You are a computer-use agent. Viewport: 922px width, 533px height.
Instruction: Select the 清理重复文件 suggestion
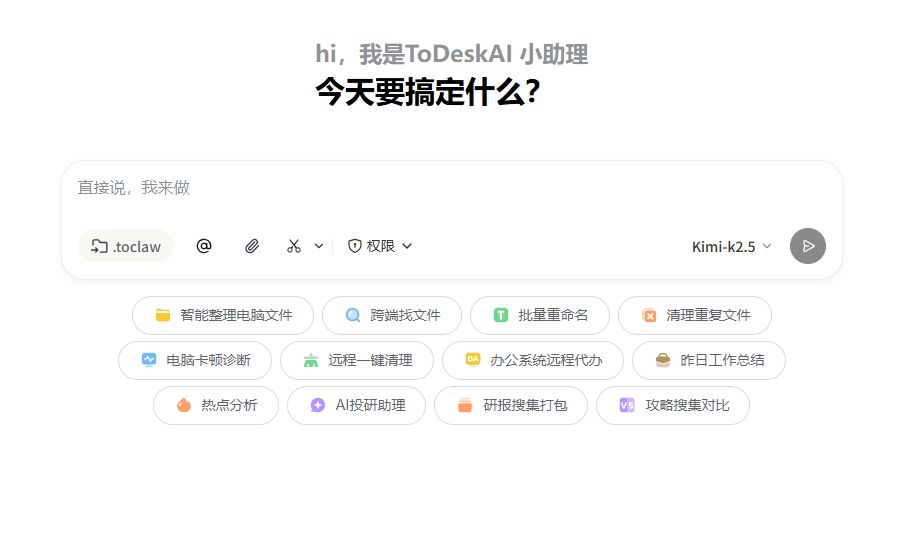(x=694, y=315)
